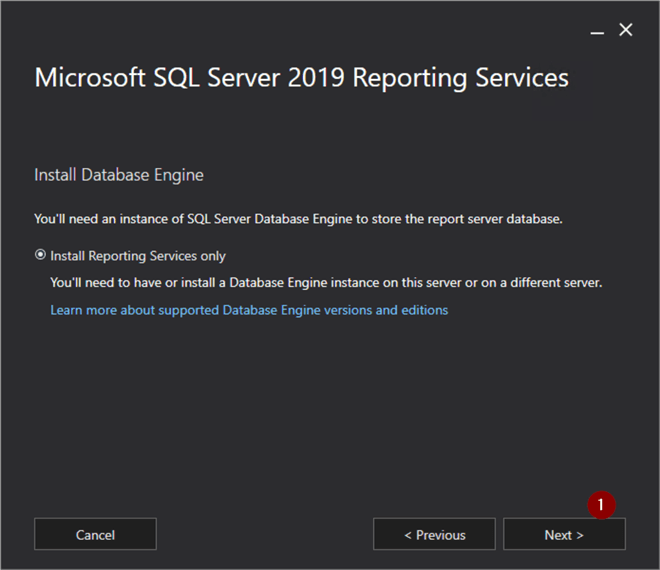Select the Install Reporting Services only radio button
The image size is (660, 570).
[40, 255]
